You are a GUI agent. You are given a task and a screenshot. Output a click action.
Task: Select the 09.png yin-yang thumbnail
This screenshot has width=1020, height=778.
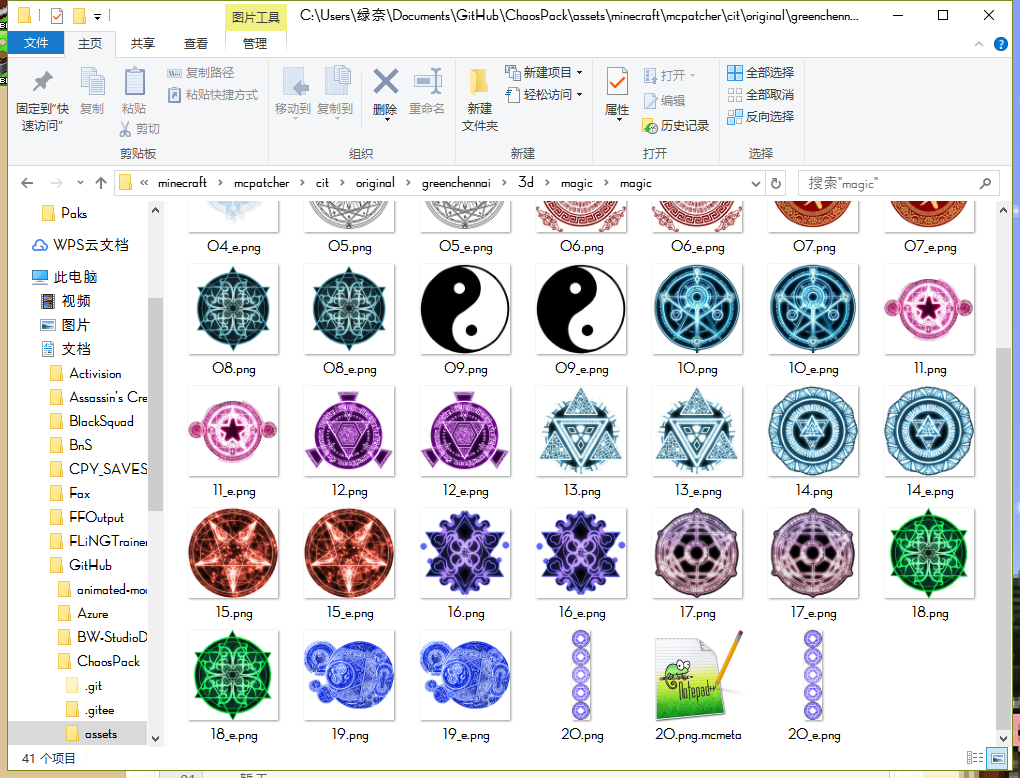tap(465, 310)
